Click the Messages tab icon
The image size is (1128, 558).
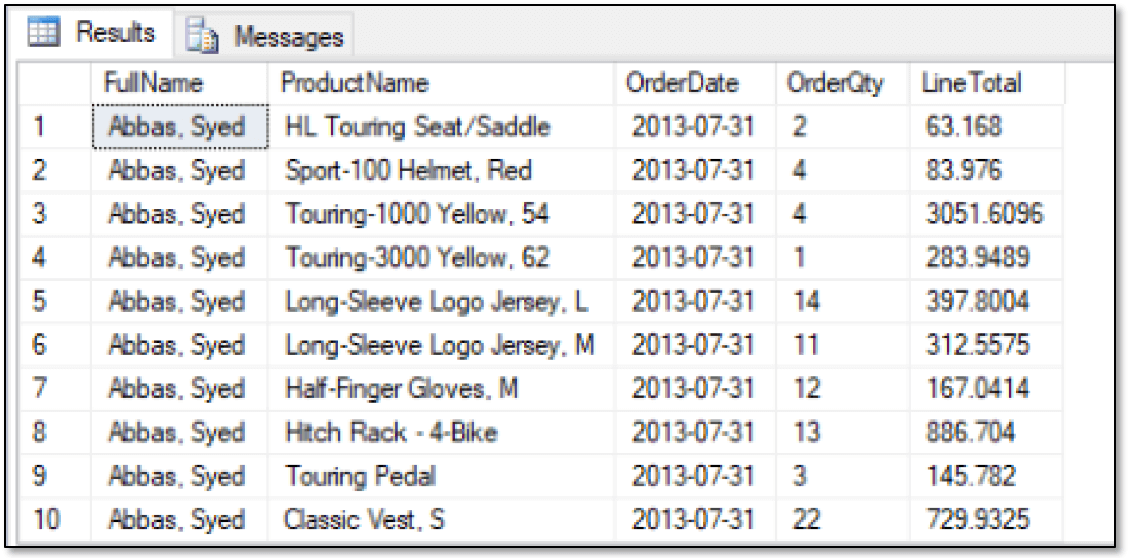(x=203, y=37)
